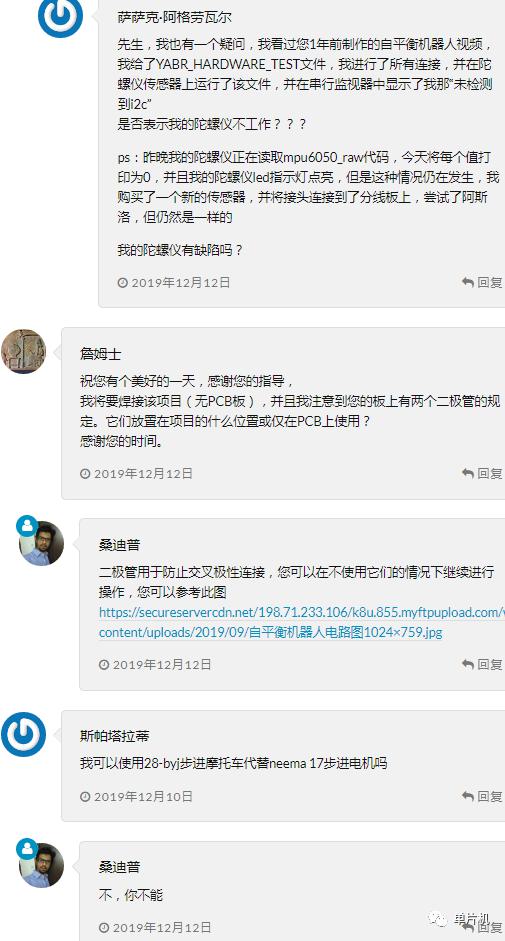Click 詹姆士's avatar thumbnail
The width and height of the screenshot is (505, 941).
[x=23, y=351]
